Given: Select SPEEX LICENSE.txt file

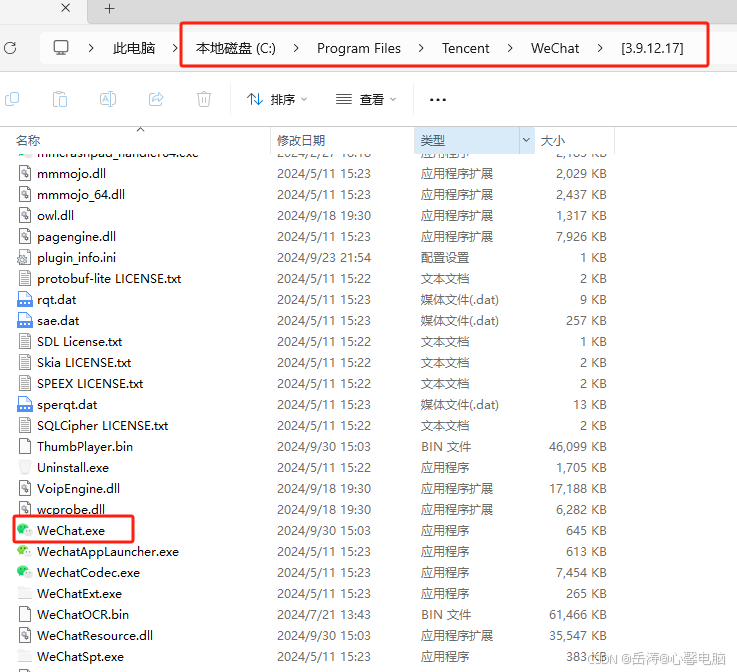Looking at the screenshot, I should (90, 383).
